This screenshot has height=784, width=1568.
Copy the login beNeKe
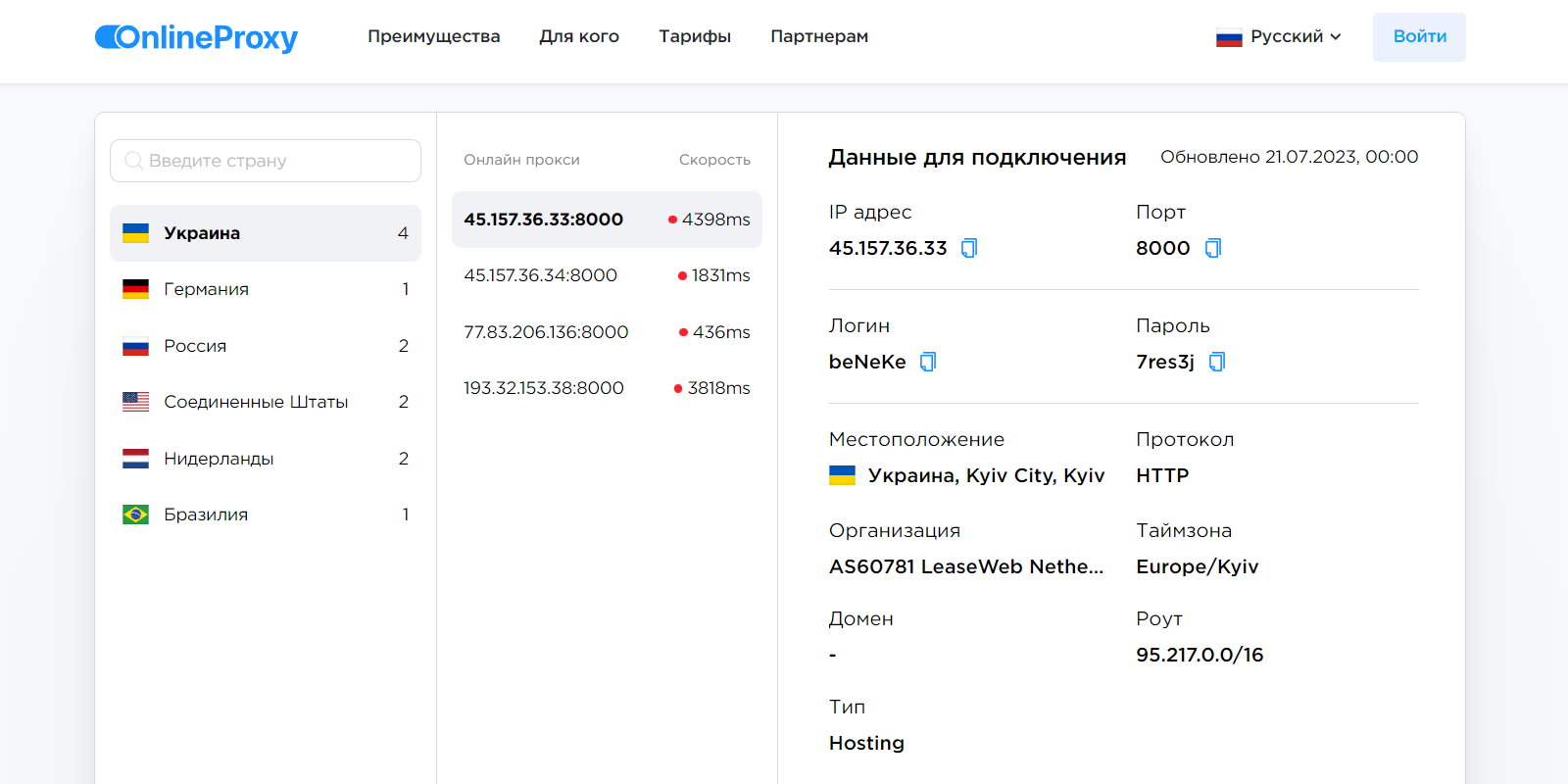(927, 362)
